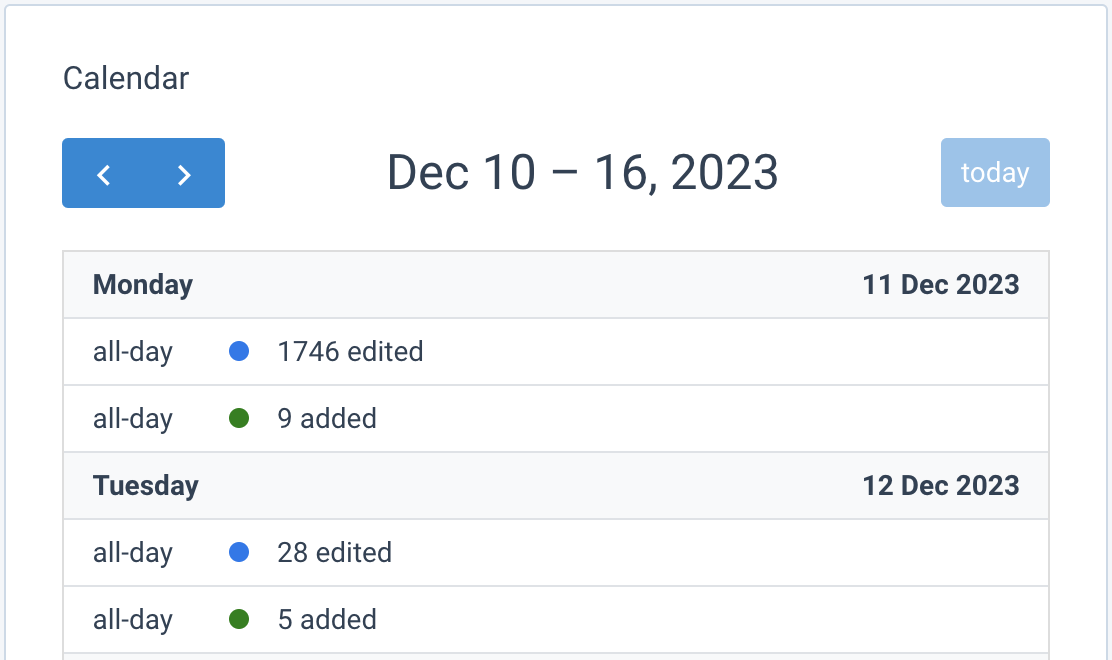Select the Tuesday day heading
Image resolution: width=1112 pixels, height=660 pixels.
click(x=146, y=486)
